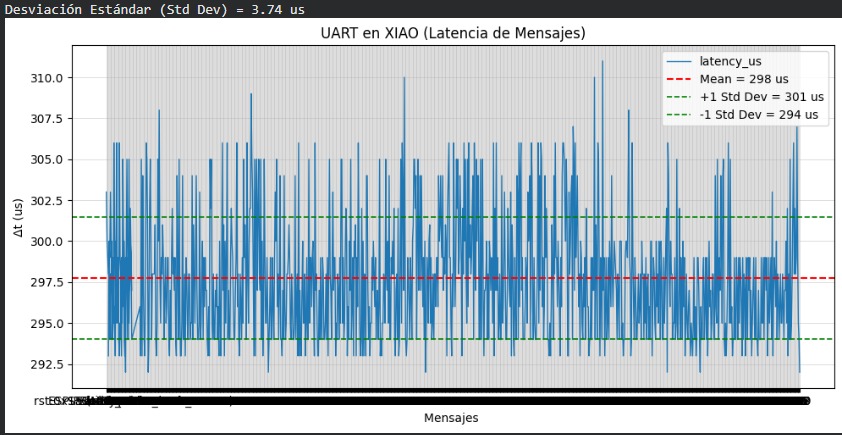Click the y-axis tick value 310.0
The height and width of the screenshot is (435, 842).
(46, 78)
